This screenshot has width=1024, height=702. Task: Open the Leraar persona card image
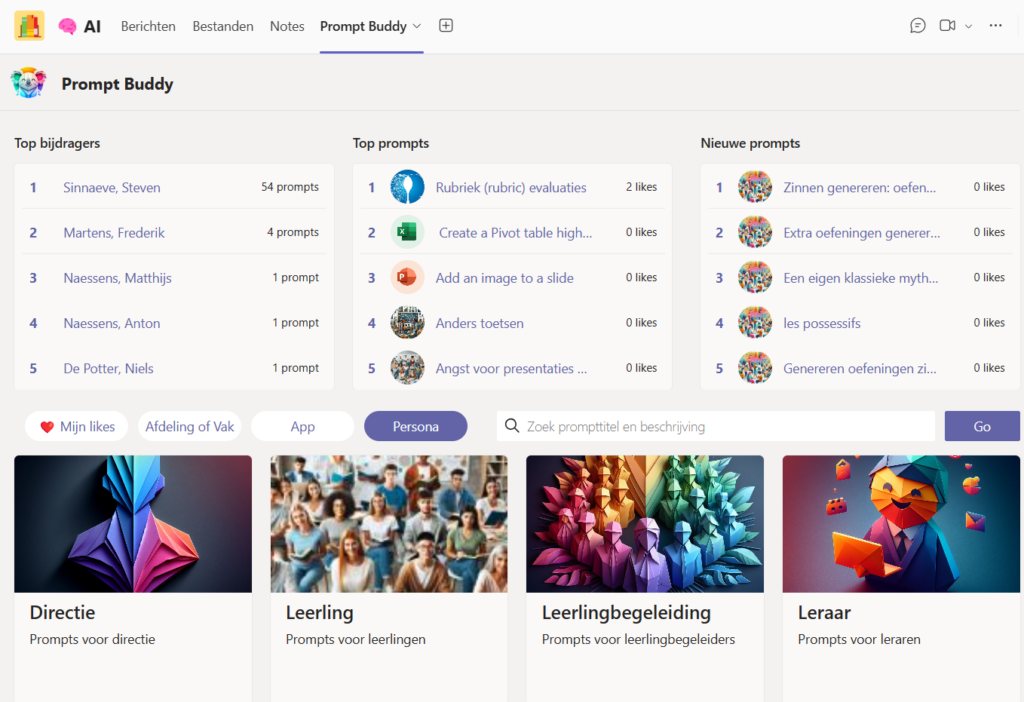coord(900,524)
